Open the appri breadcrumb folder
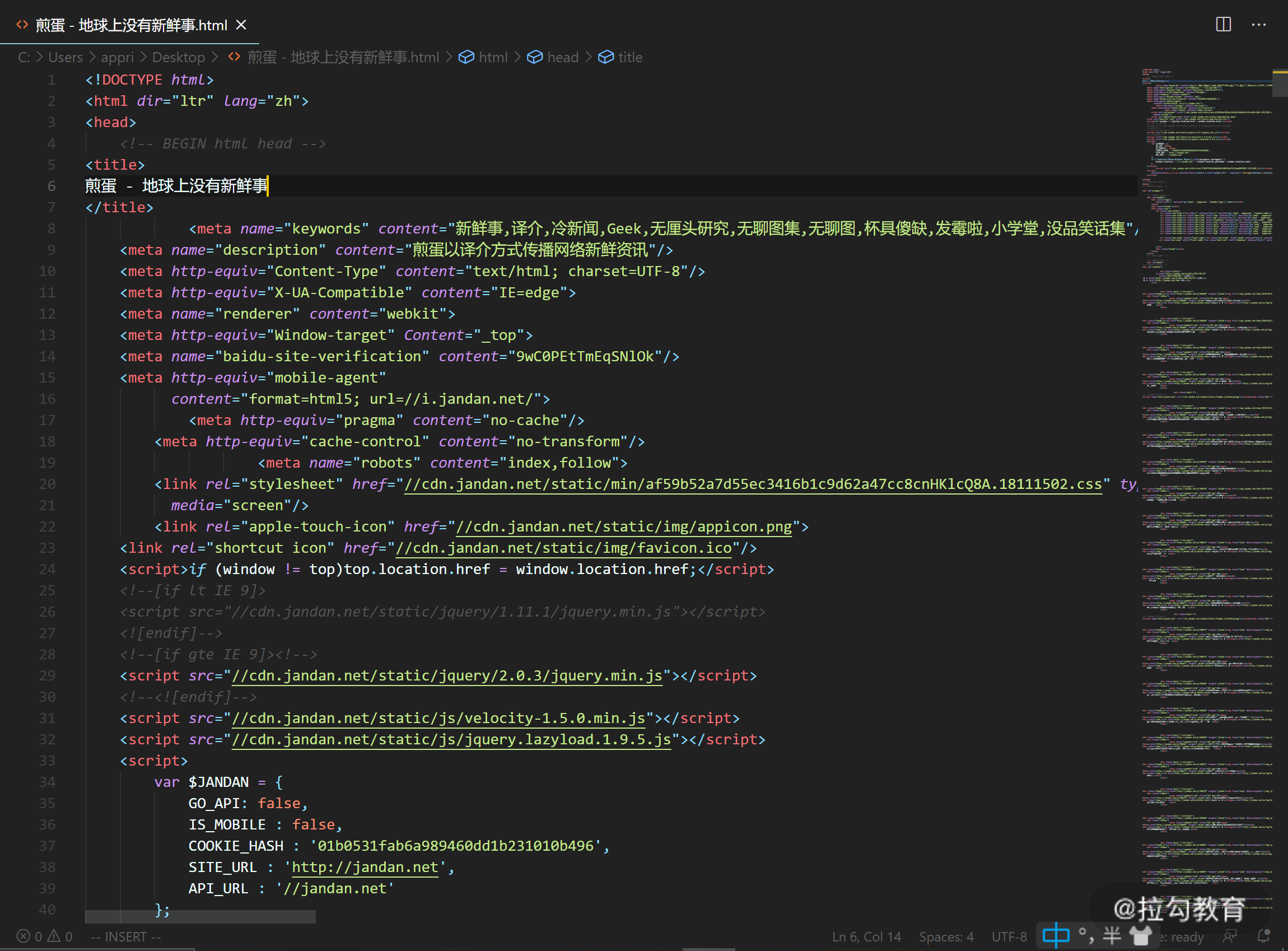Screen dimensions: 1288x951 point(118,57)
